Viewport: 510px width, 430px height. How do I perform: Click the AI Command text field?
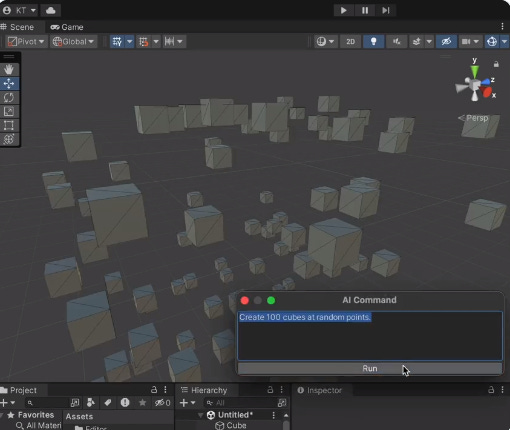click(x=370, y=336)
